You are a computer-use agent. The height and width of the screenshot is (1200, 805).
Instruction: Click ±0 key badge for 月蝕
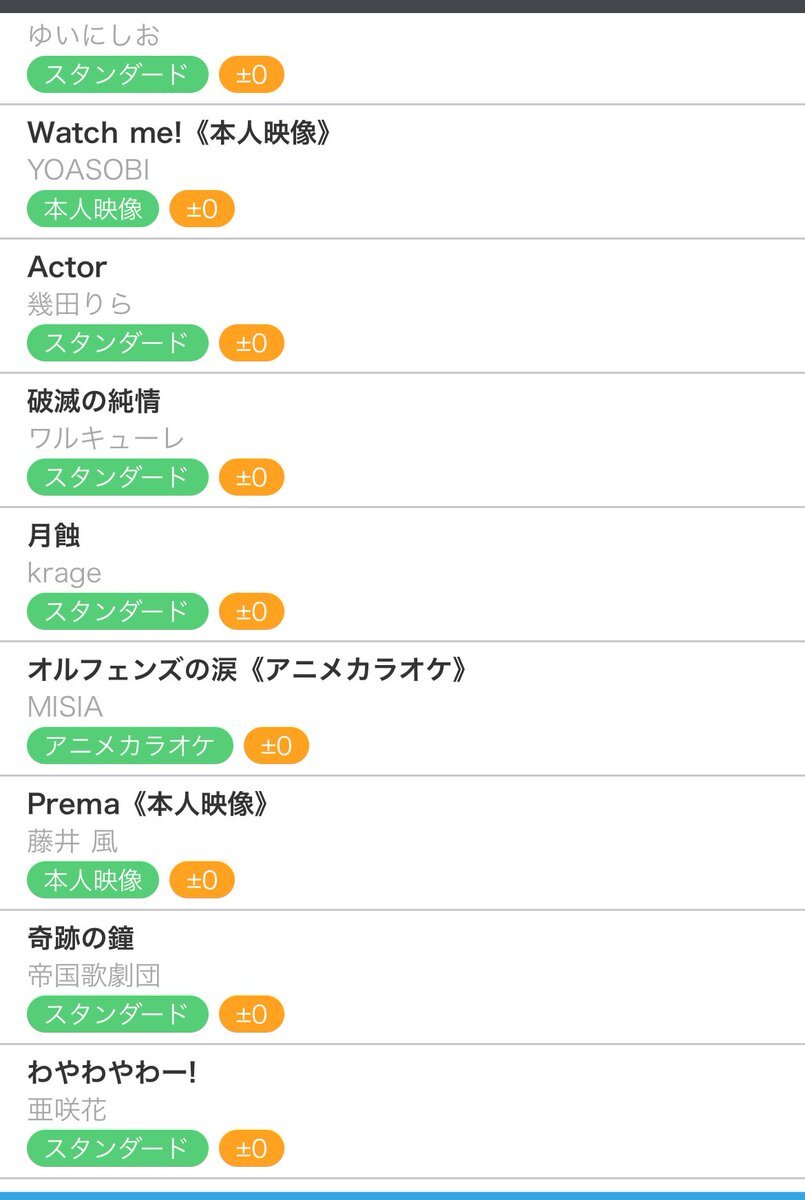[251, 612]
